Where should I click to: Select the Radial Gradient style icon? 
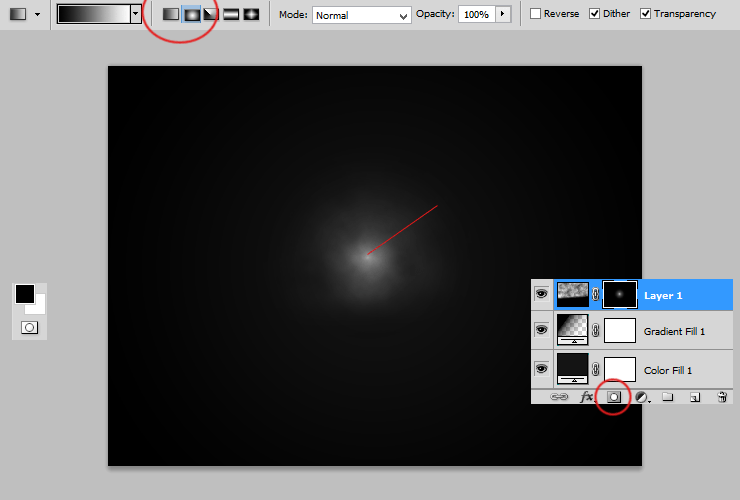(191, 14)
